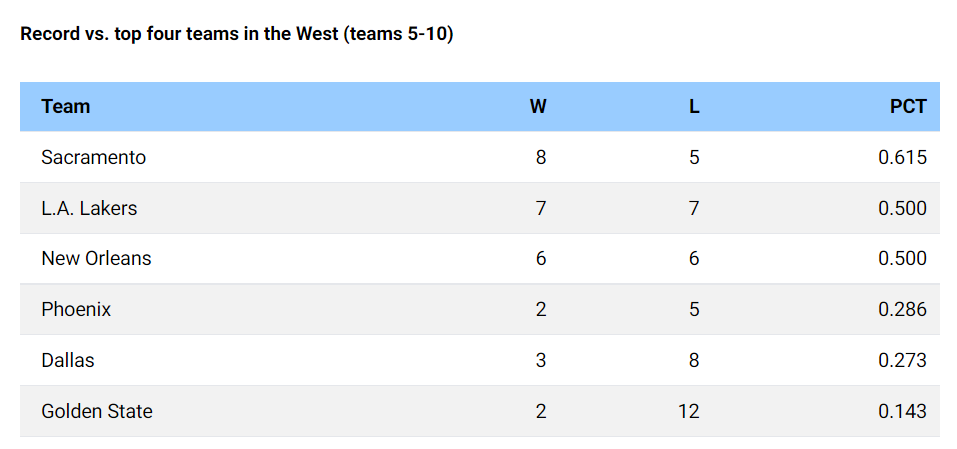Select the New Orleans team name

click(x=96, y=258)
